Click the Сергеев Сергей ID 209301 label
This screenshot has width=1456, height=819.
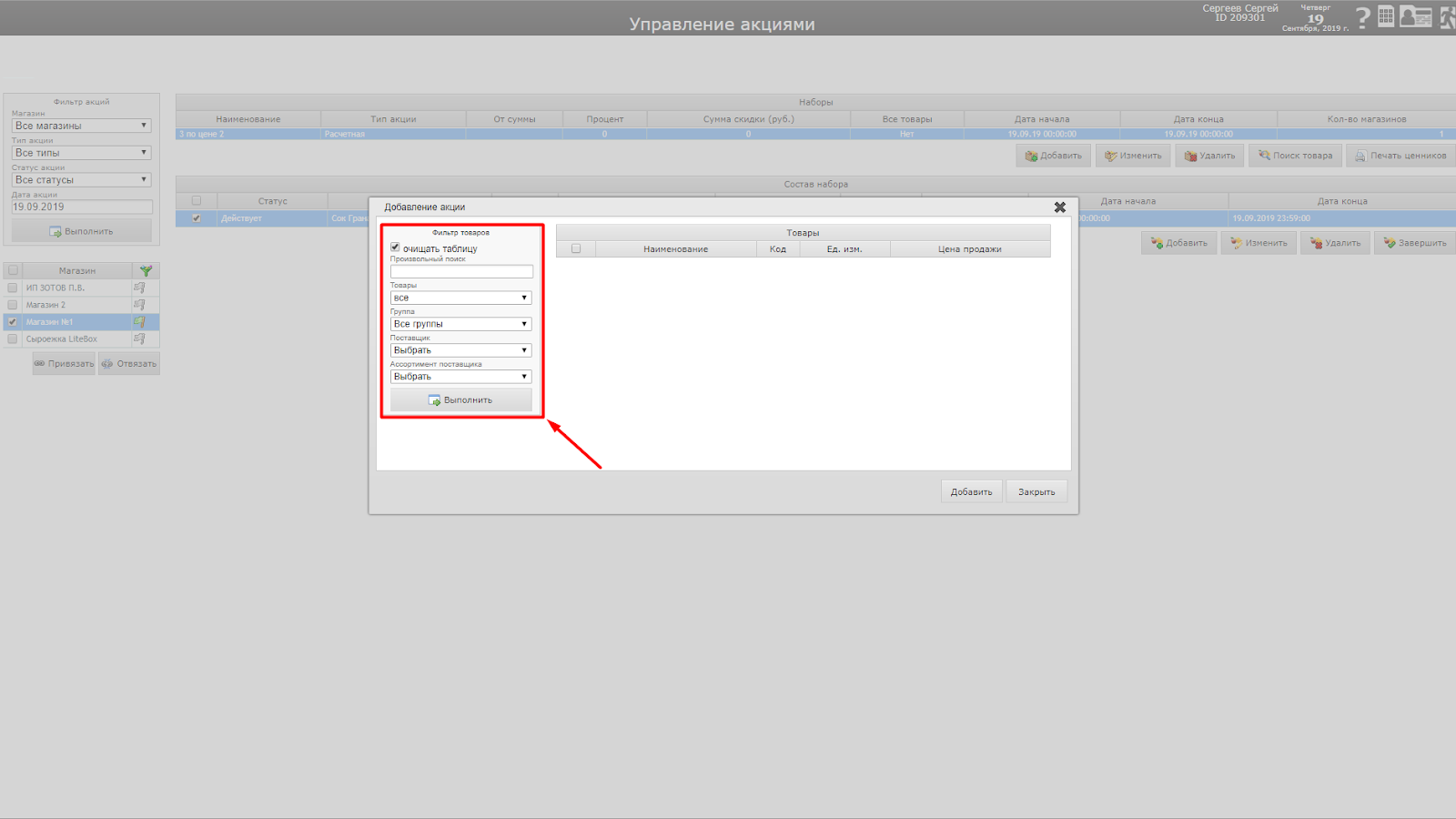[1240, 13]
